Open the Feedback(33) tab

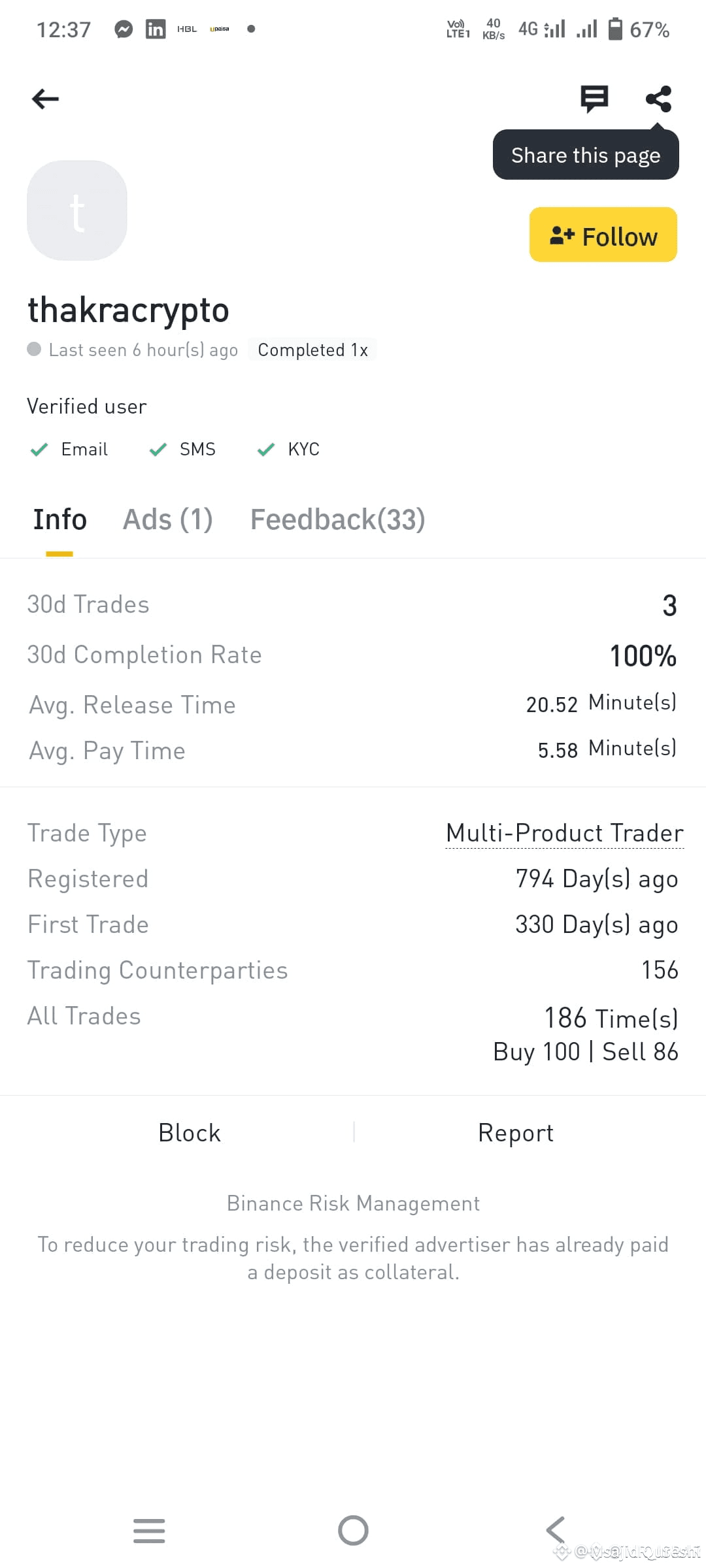pyautogui.click(x=338, y=520)
